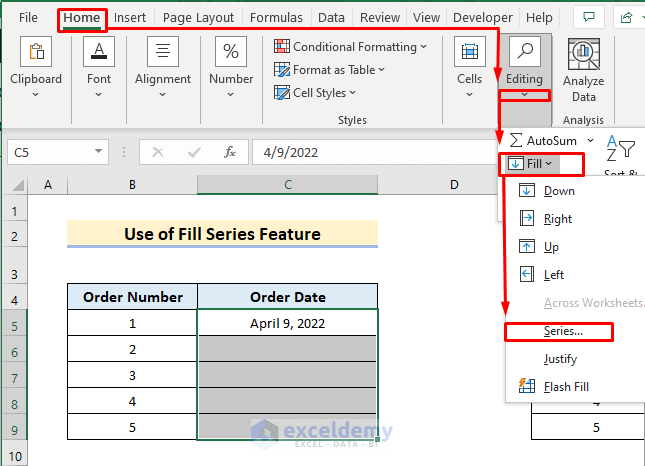This screenshot has height=466, width=645.
Task: Click the Use of Fill Series Feature title
Action: [x=223, y=234]
